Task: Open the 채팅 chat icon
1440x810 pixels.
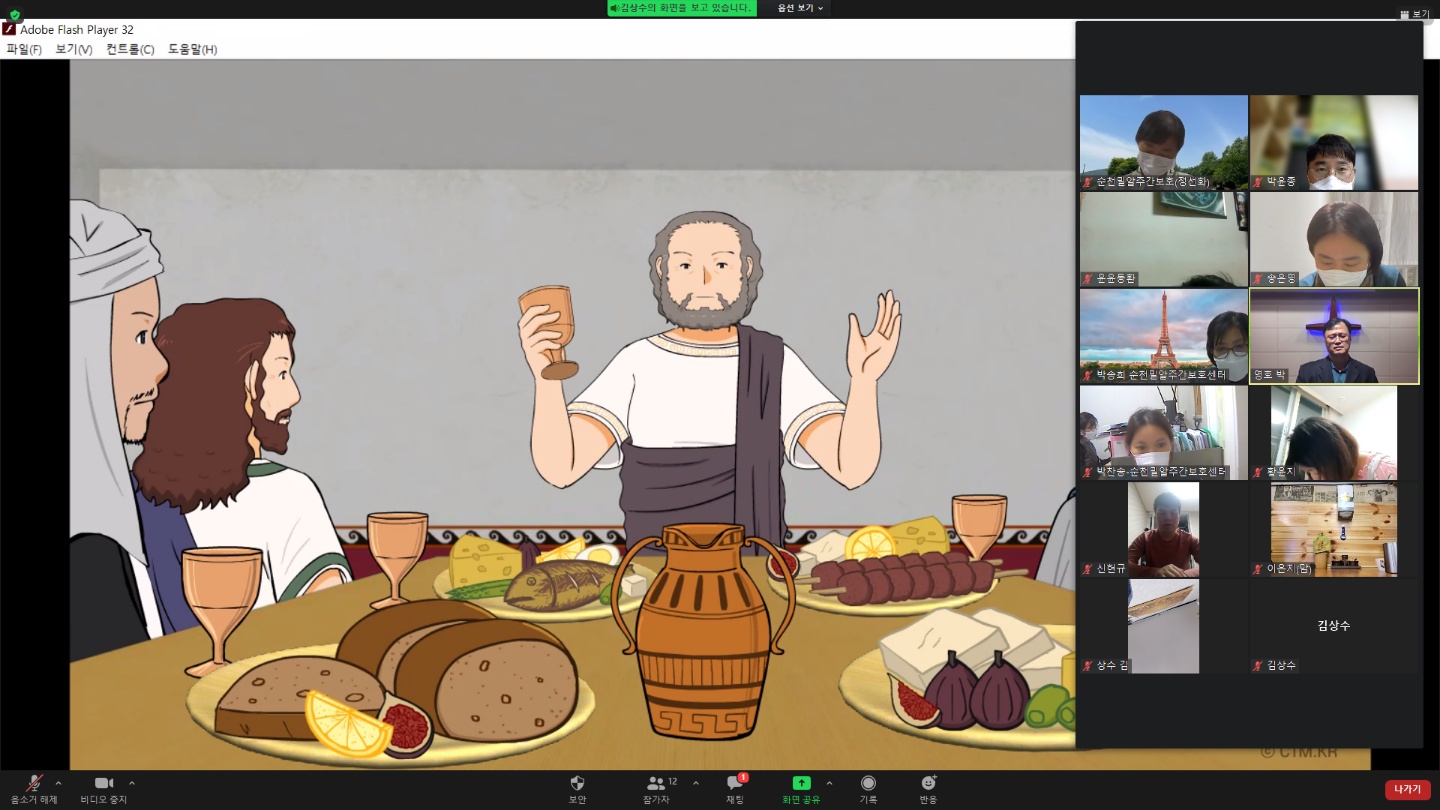Action: click(x=735, y=783)
